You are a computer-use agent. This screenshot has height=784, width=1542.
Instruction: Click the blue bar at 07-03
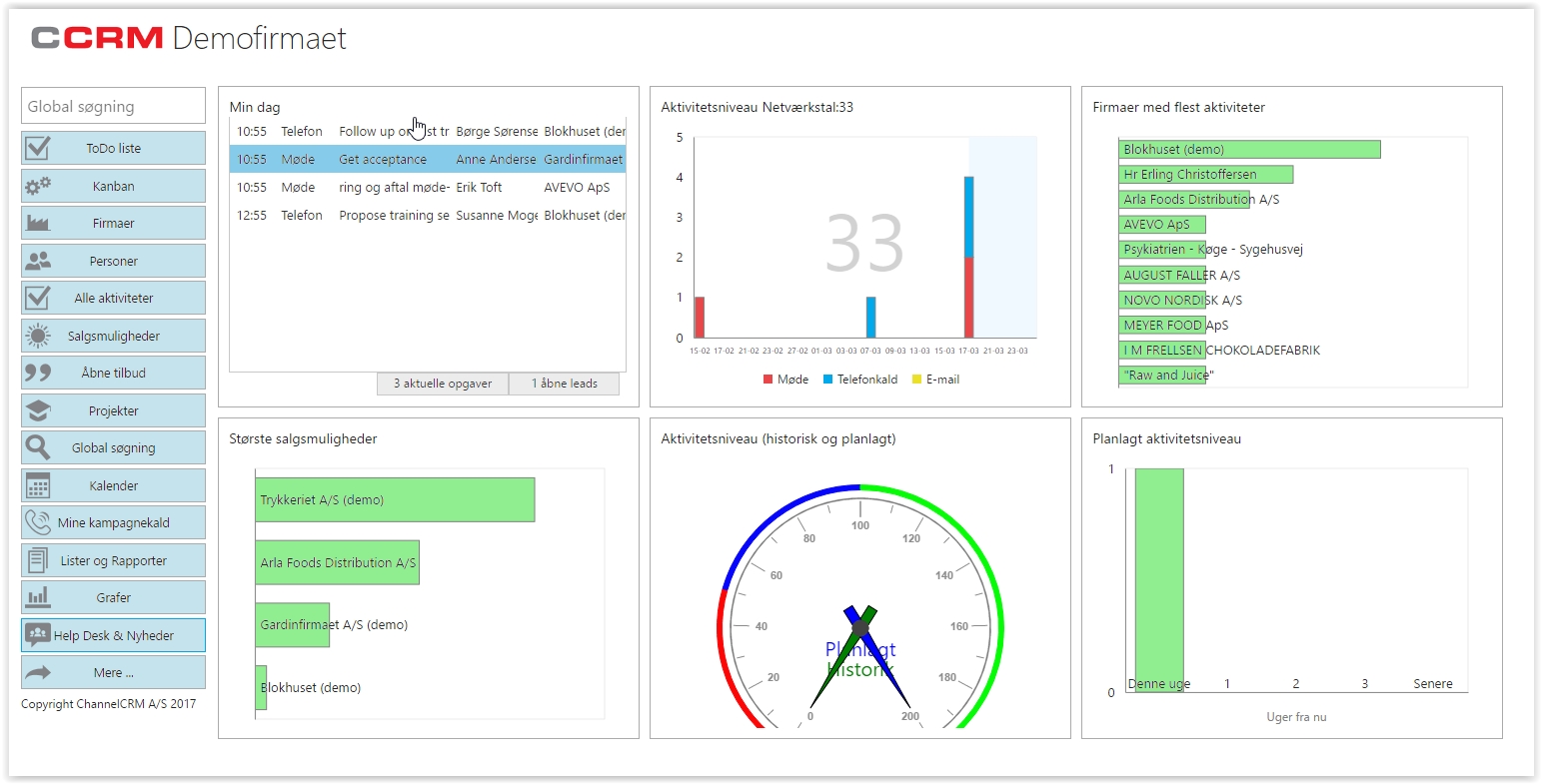[x=871, y=318]
